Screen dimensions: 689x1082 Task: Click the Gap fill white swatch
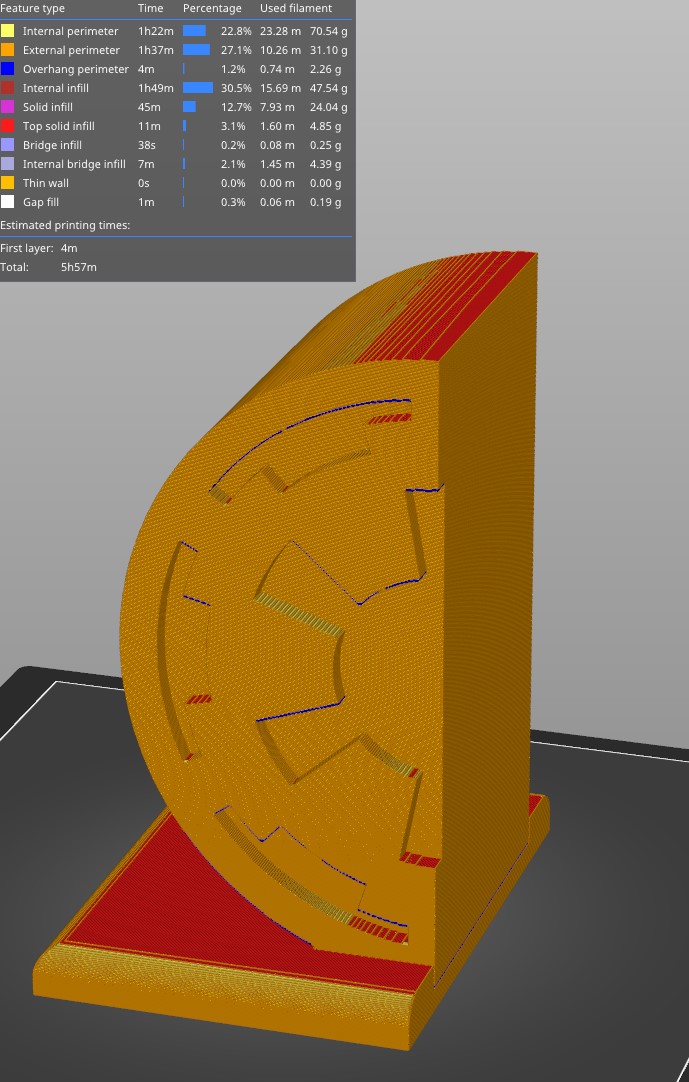pyautogui.click(x=8, y=201)
